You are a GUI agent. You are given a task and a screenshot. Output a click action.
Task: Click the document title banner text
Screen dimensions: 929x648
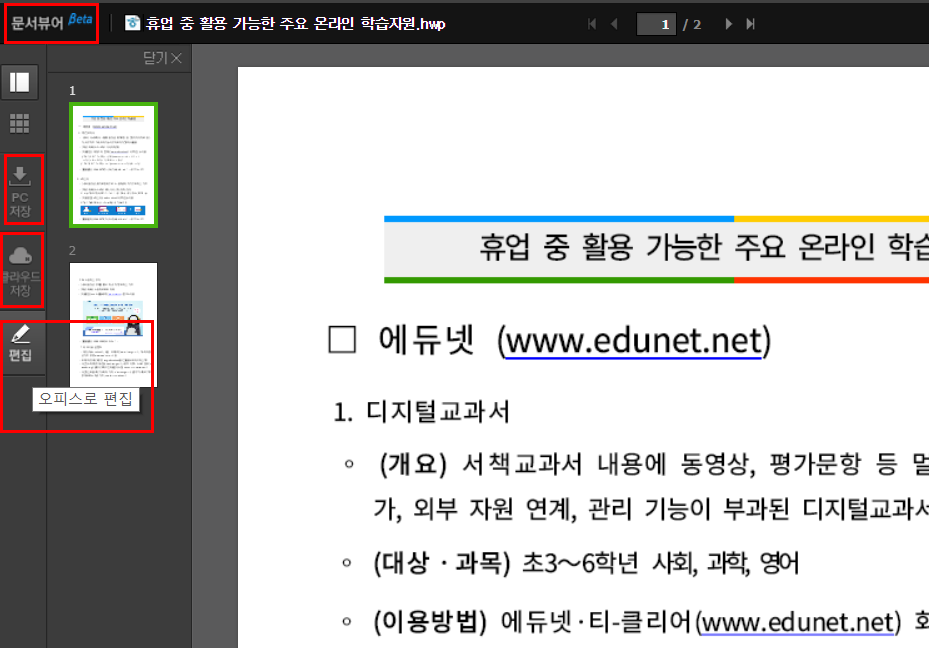click(x=704, y=246)
